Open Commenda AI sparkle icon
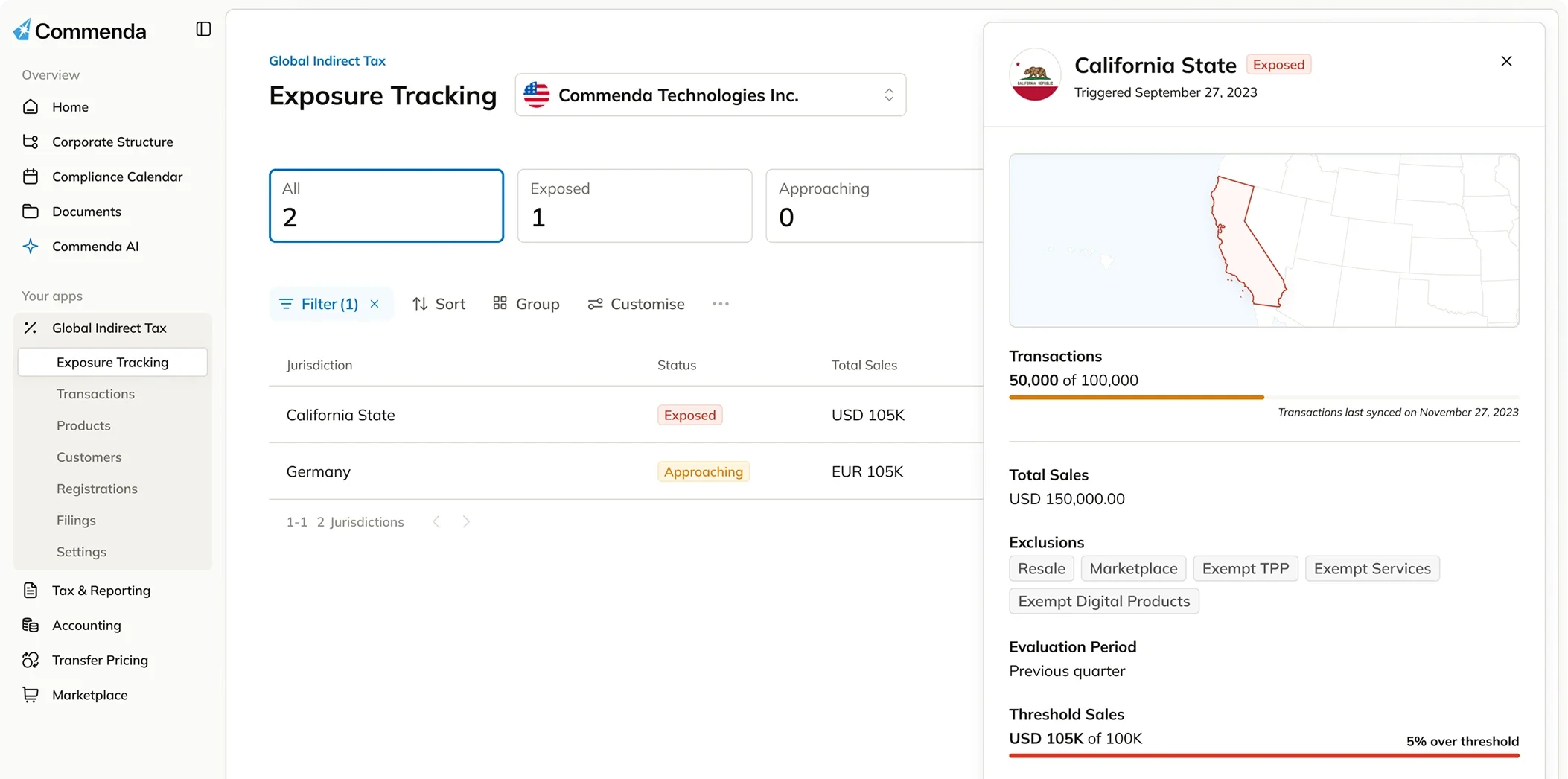The image size is (1568, 779). click(31, 247)
